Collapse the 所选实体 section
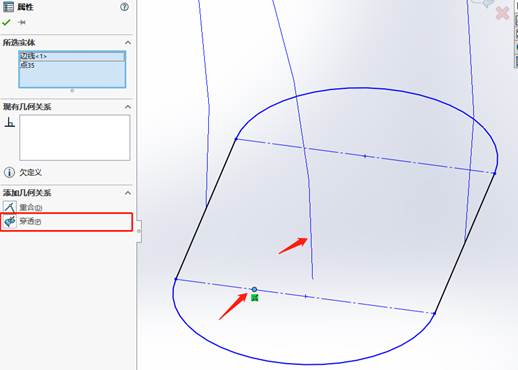518x370 pixels. coord(128,43)
